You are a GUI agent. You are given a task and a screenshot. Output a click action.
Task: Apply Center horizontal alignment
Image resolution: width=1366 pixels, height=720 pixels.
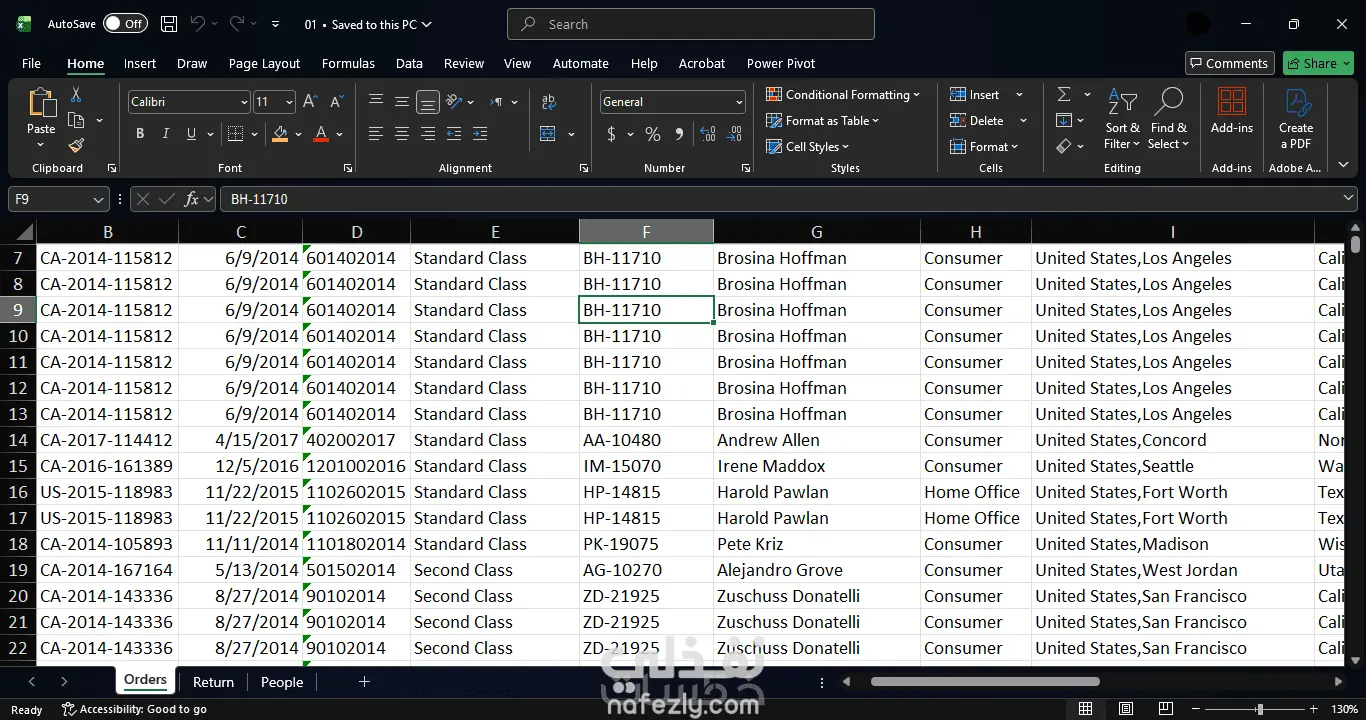click(x=401, y=134)
